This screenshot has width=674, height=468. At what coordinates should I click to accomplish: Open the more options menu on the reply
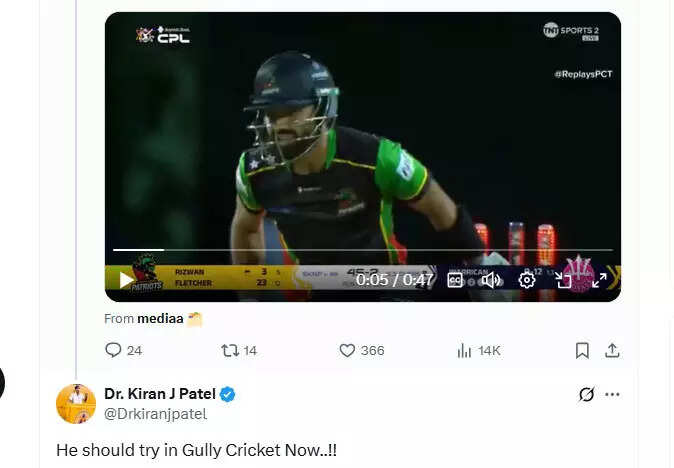click(x=612, y=394)
